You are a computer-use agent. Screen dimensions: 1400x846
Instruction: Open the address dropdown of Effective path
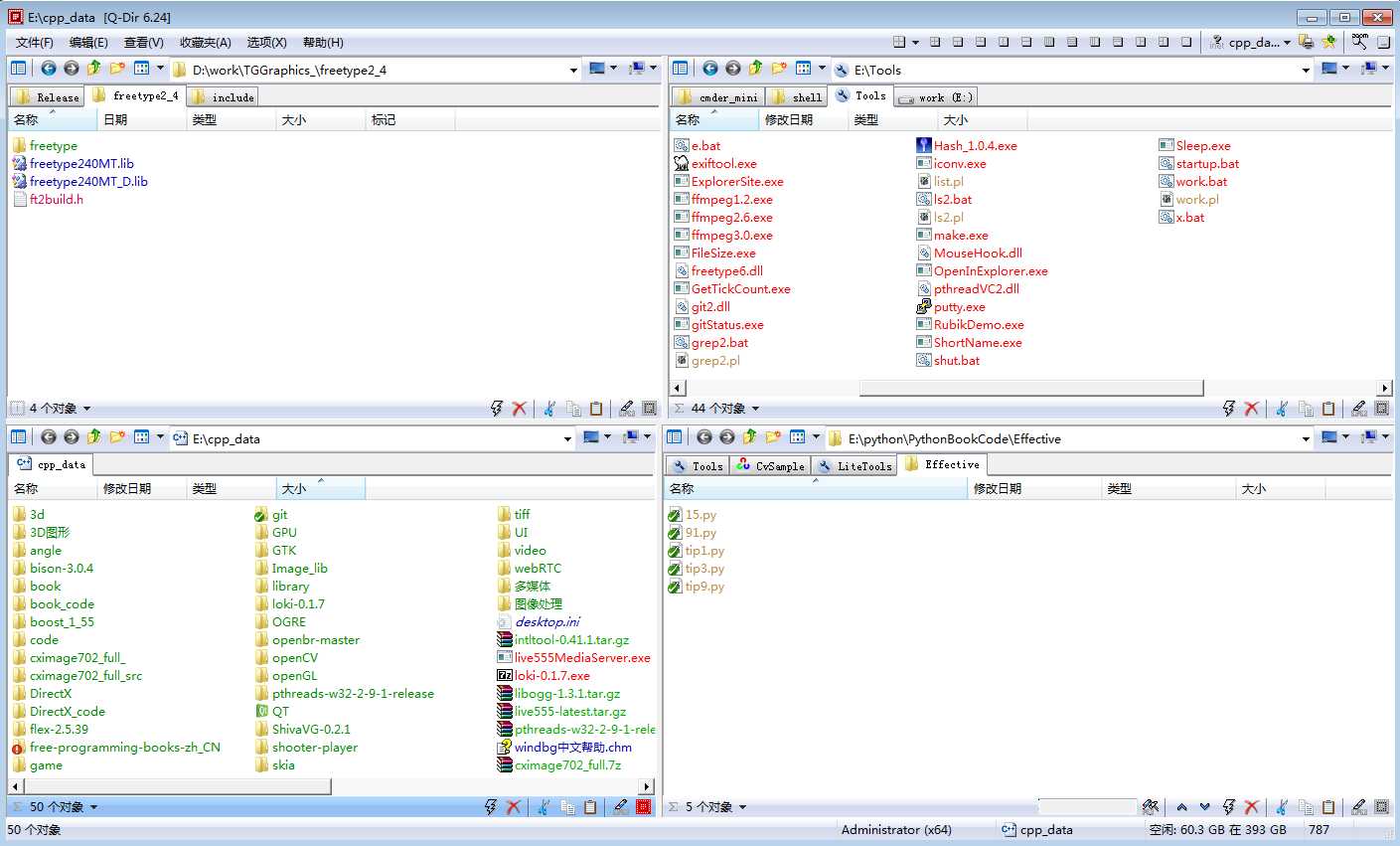tap(1306, 438)
